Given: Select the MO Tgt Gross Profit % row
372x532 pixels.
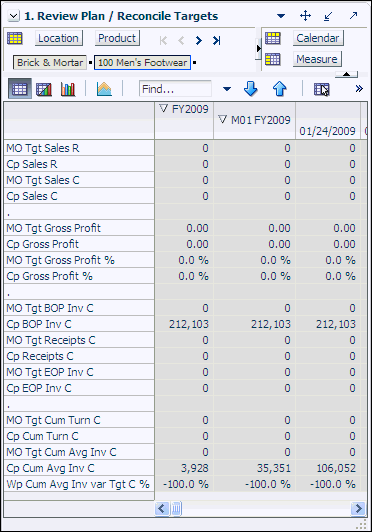Looking at the screenshot, I should click(79, 260).
